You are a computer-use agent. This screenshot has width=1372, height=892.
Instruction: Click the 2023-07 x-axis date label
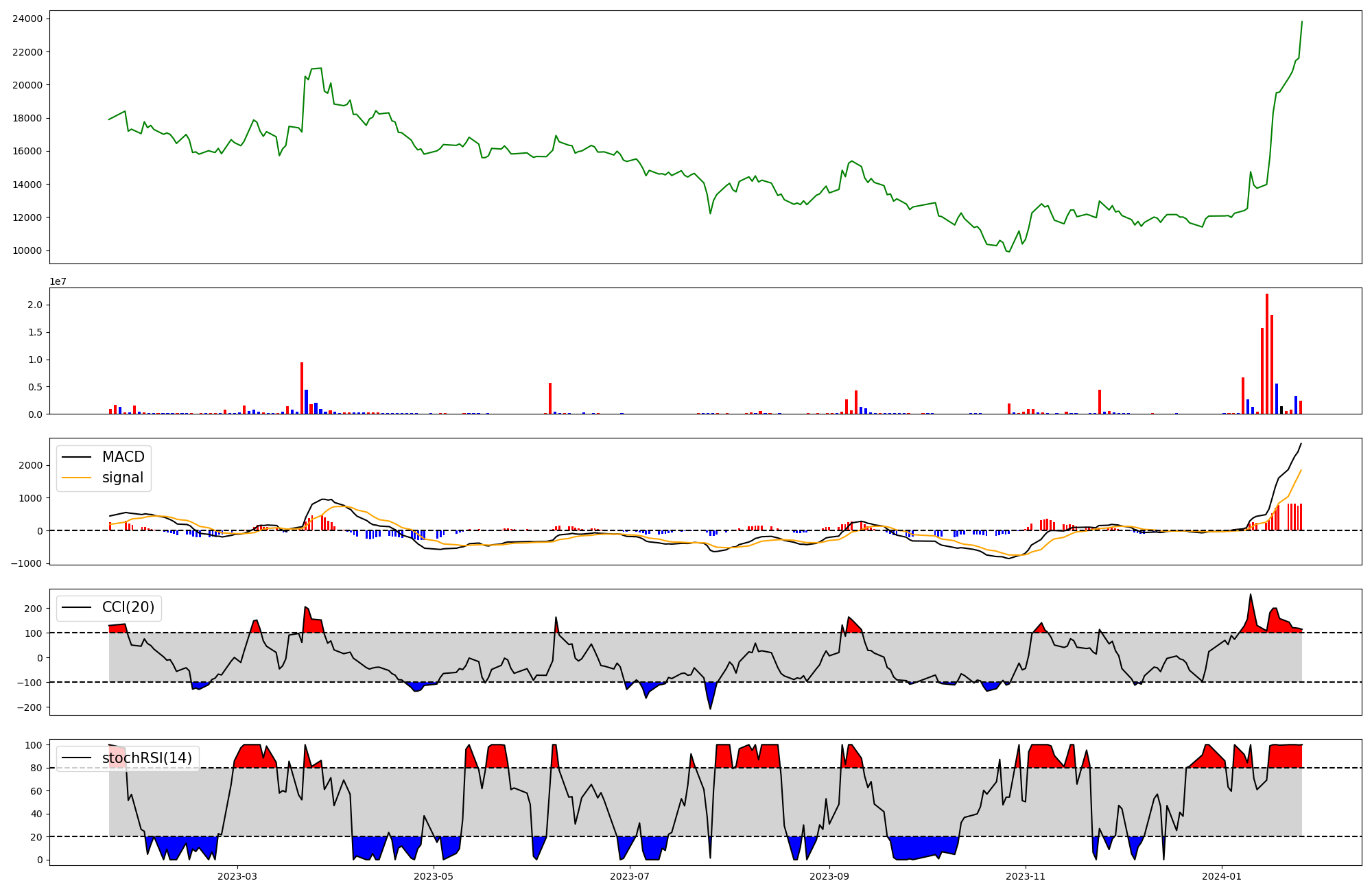tap(630, 876)
